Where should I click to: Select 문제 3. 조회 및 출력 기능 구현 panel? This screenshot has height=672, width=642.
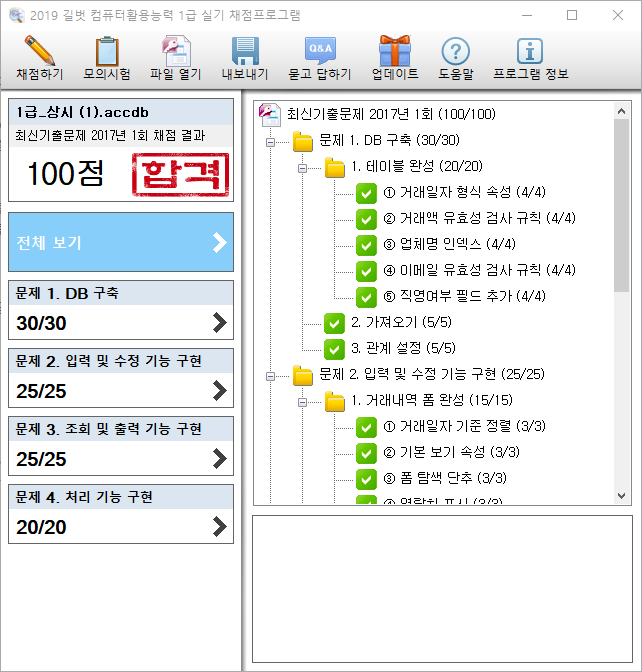120,445
